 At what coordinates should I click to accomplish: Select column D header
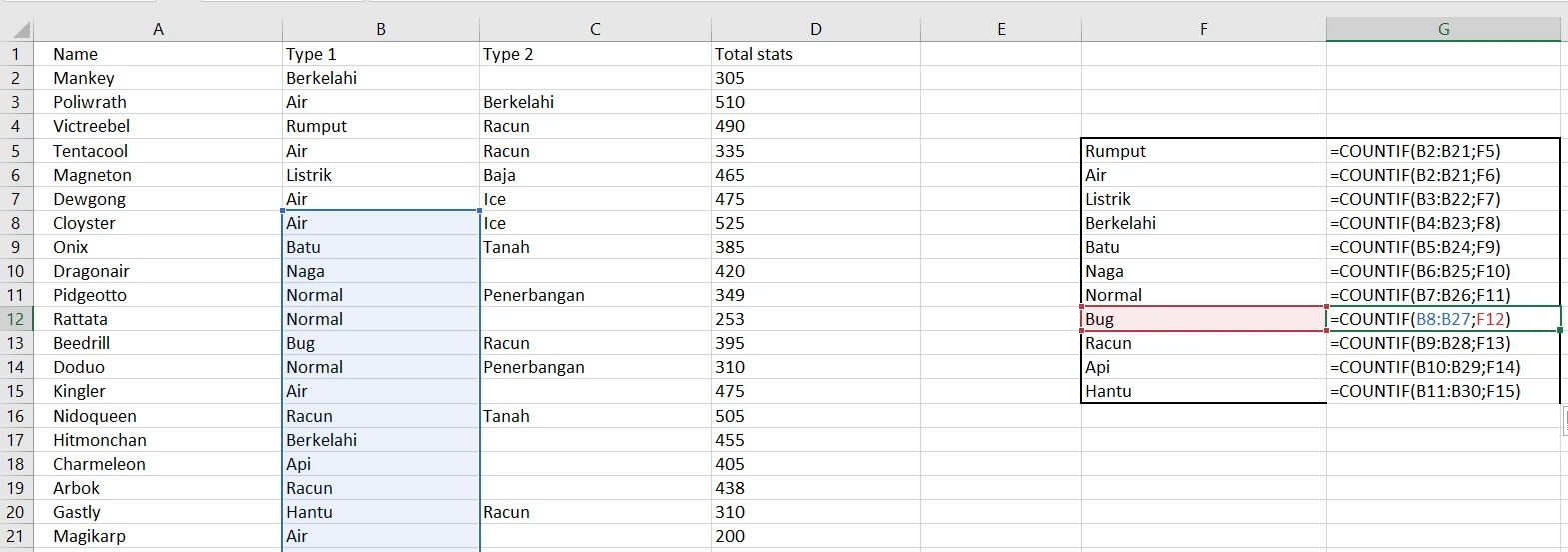[815, 29]
